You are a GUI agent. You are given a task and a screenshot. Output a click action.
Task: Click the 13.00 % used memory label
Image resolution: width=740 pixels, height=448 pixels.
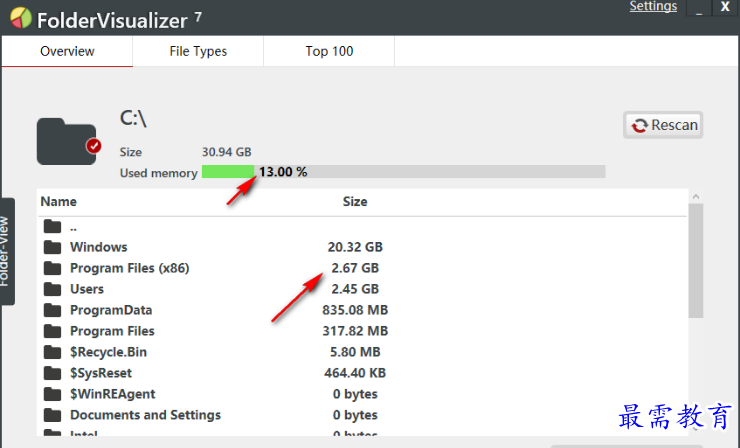pyautogui.click(x=283, y=172)
